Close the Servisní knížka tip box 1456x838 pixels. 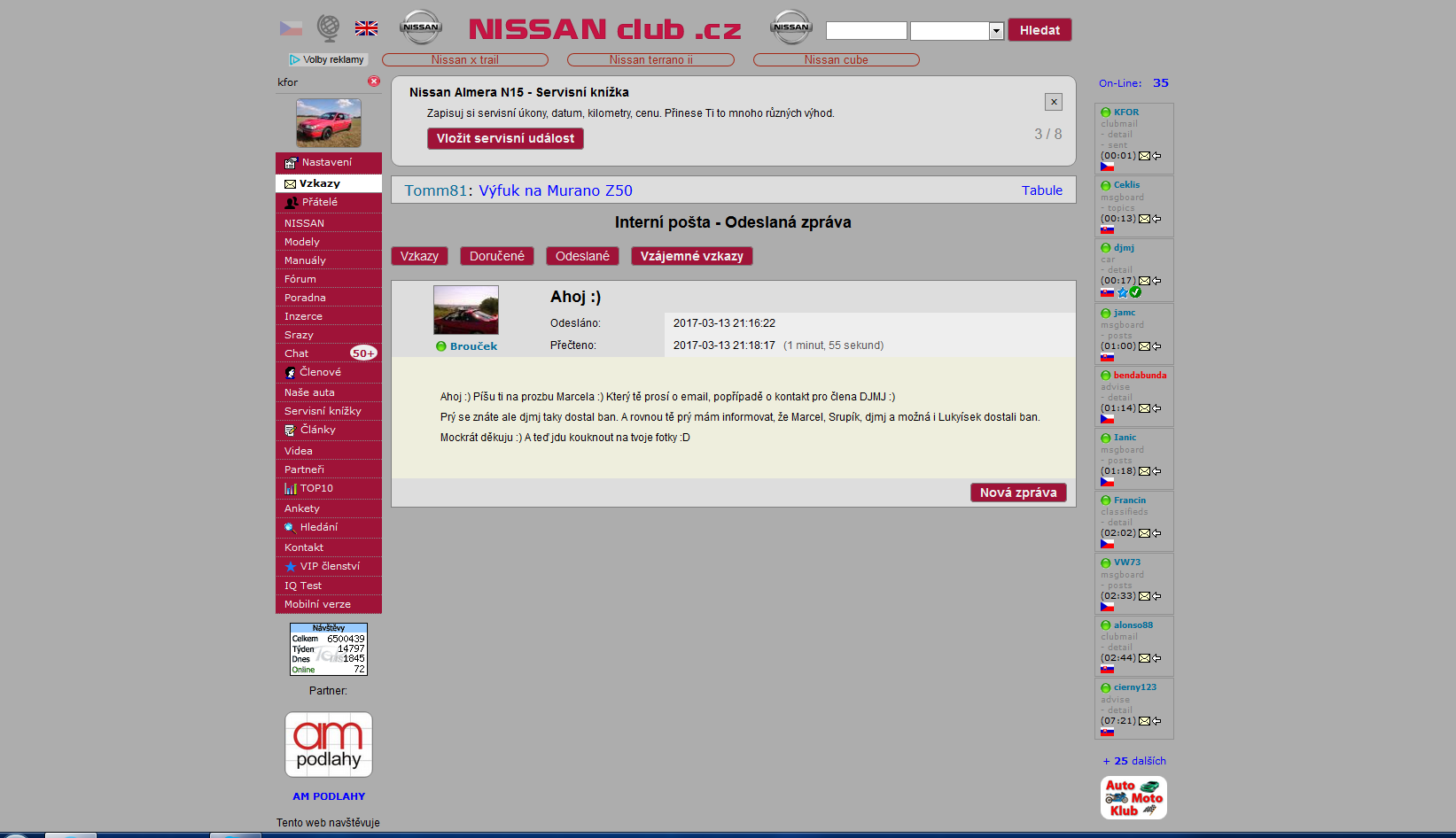pyautogui.click(x=1053, y=102)
